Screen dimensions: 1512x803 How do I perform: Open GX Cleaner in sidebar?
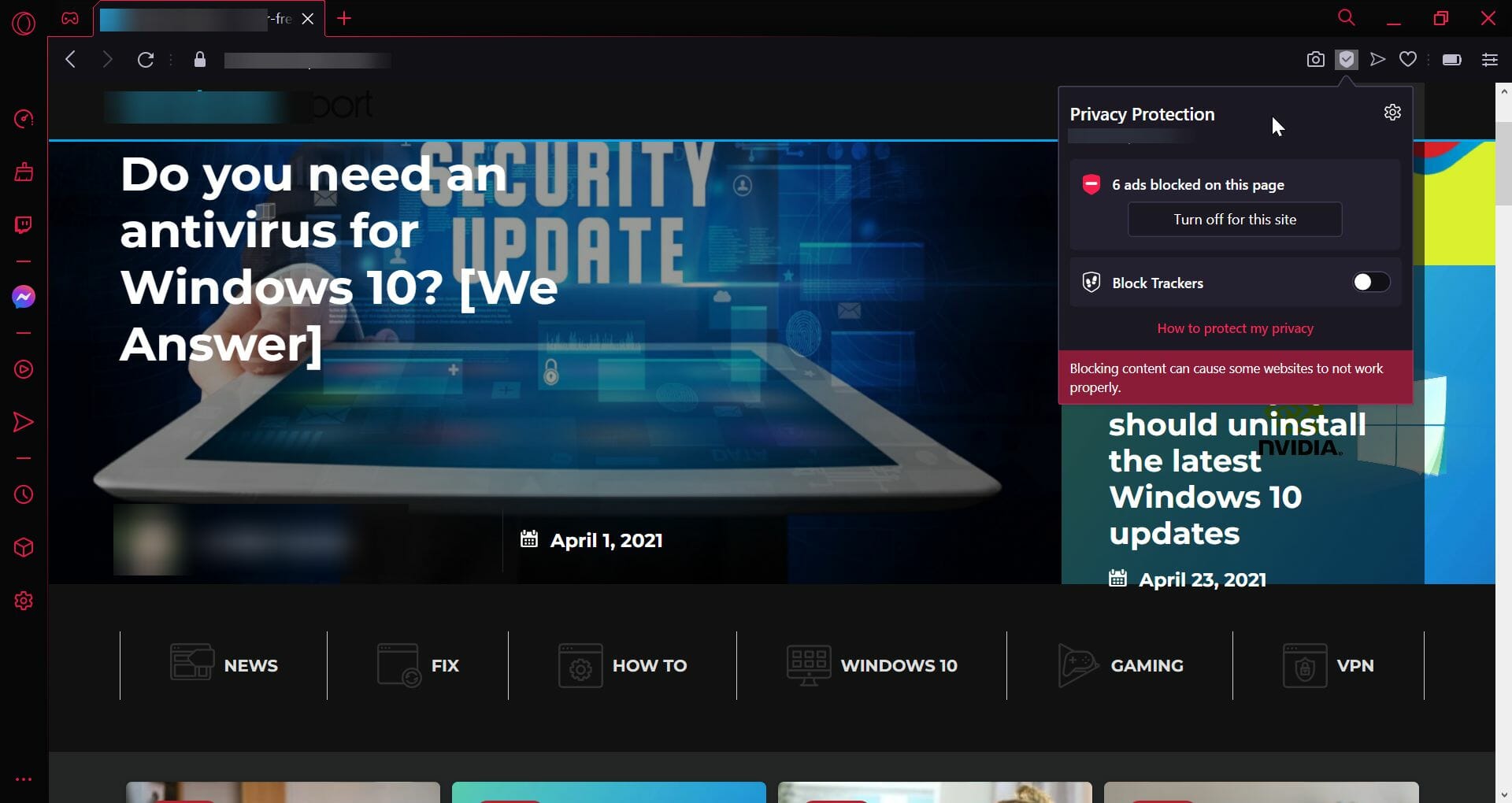coord(24,172)
